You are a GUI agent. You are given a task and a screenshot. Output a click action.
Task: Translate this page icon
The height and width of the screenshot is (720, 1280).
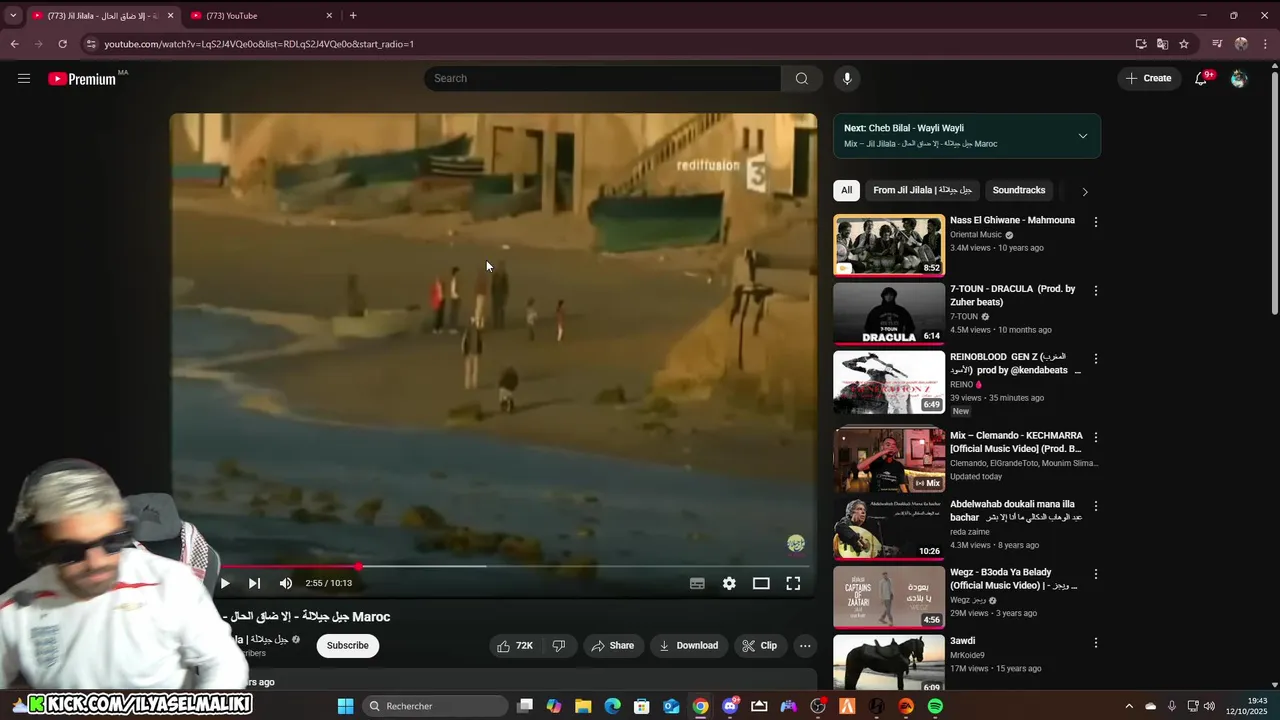point(1162,44)
